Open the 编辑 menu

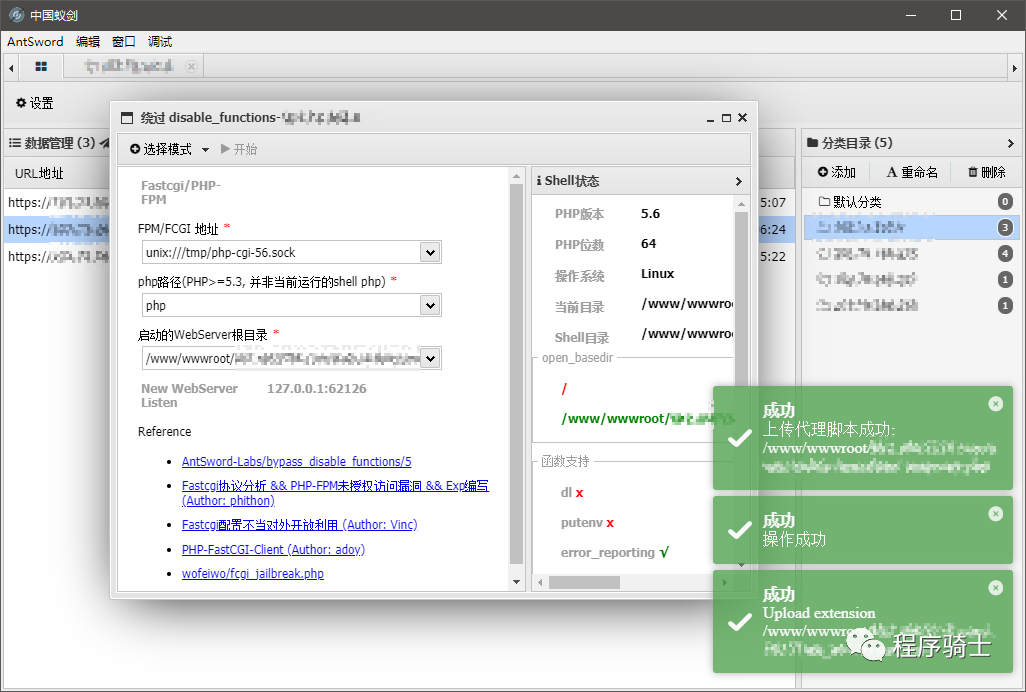(x=88, y=42)
